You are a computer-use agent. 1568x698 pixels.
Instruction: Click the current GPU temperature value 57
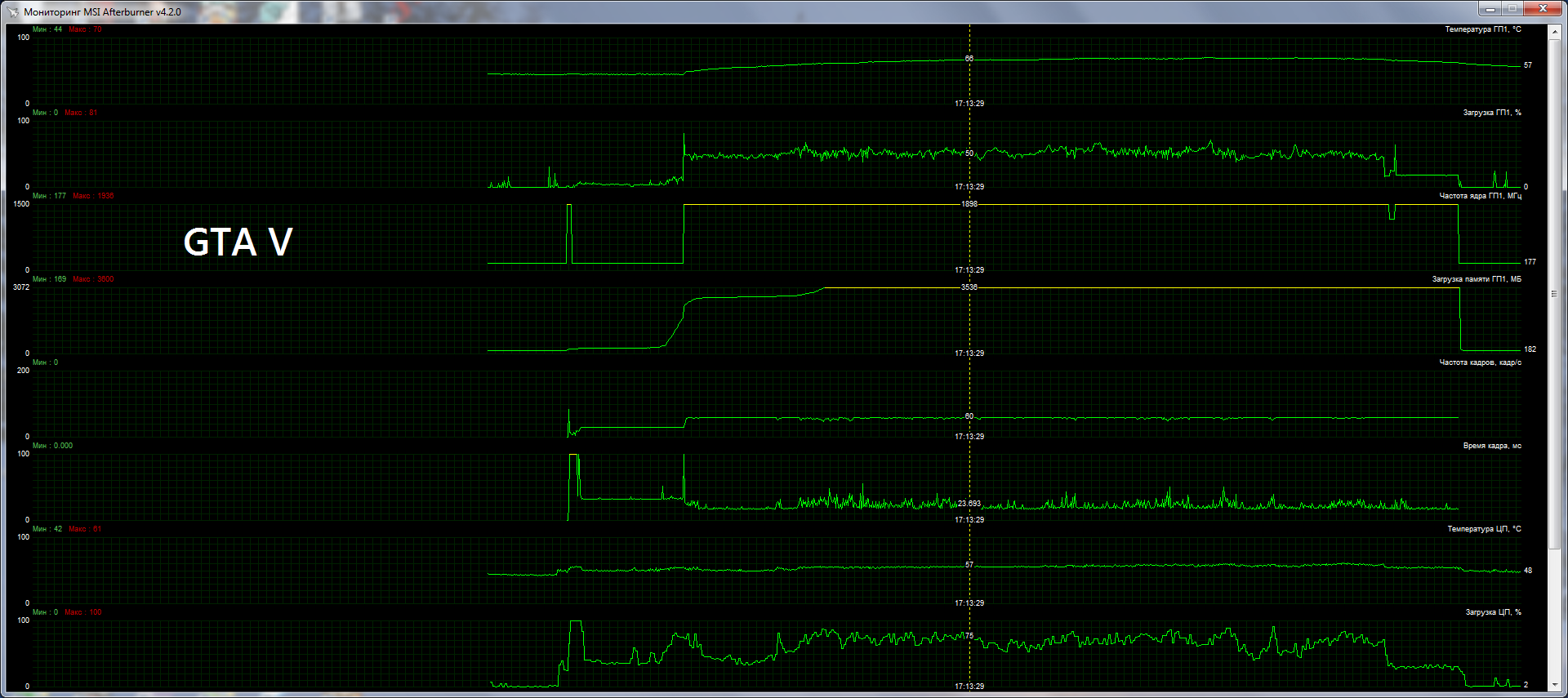coord(1528,65)
